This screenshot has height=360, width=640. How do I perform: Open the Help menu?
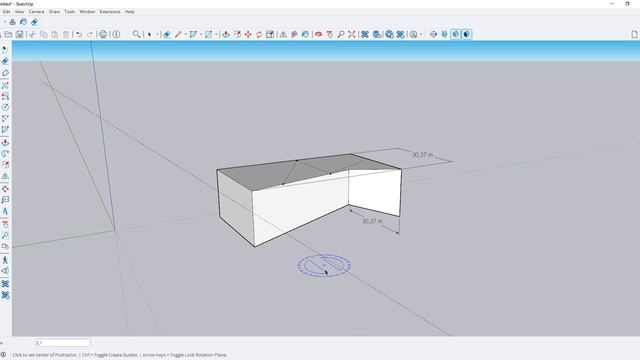[129, 12]
